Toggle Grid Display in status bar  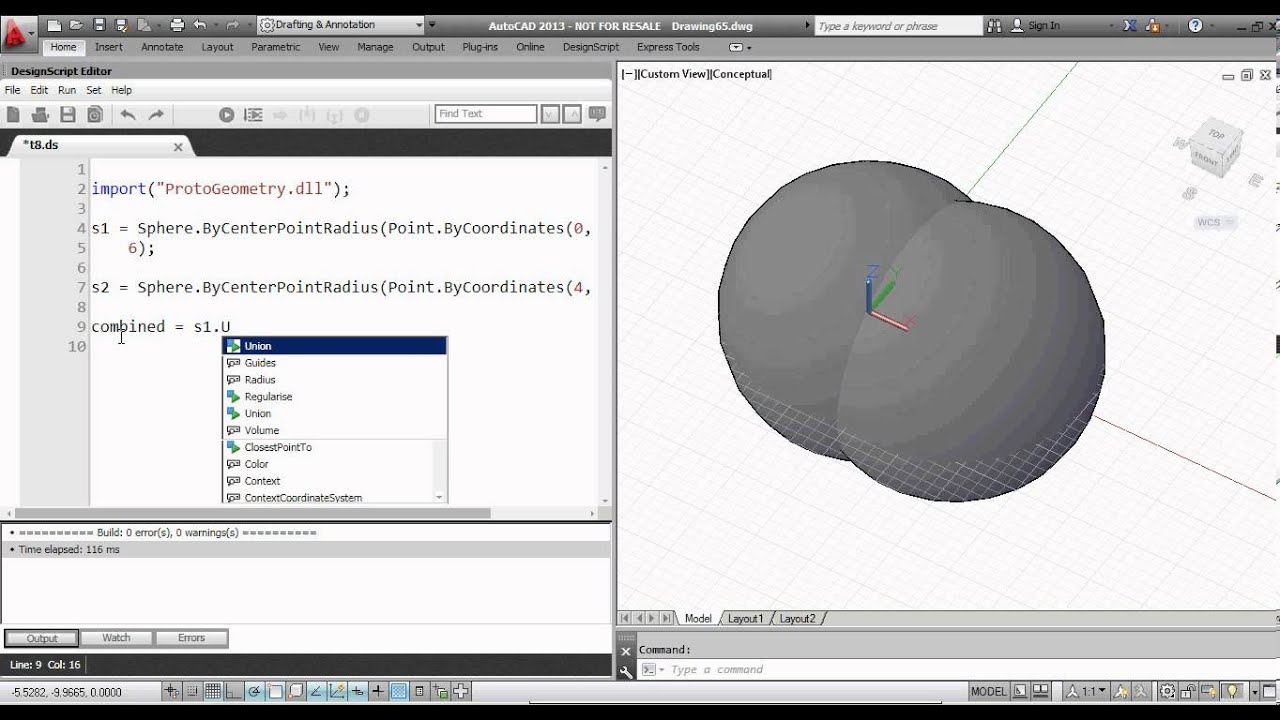pyautogui.click(x=213, y=691)
